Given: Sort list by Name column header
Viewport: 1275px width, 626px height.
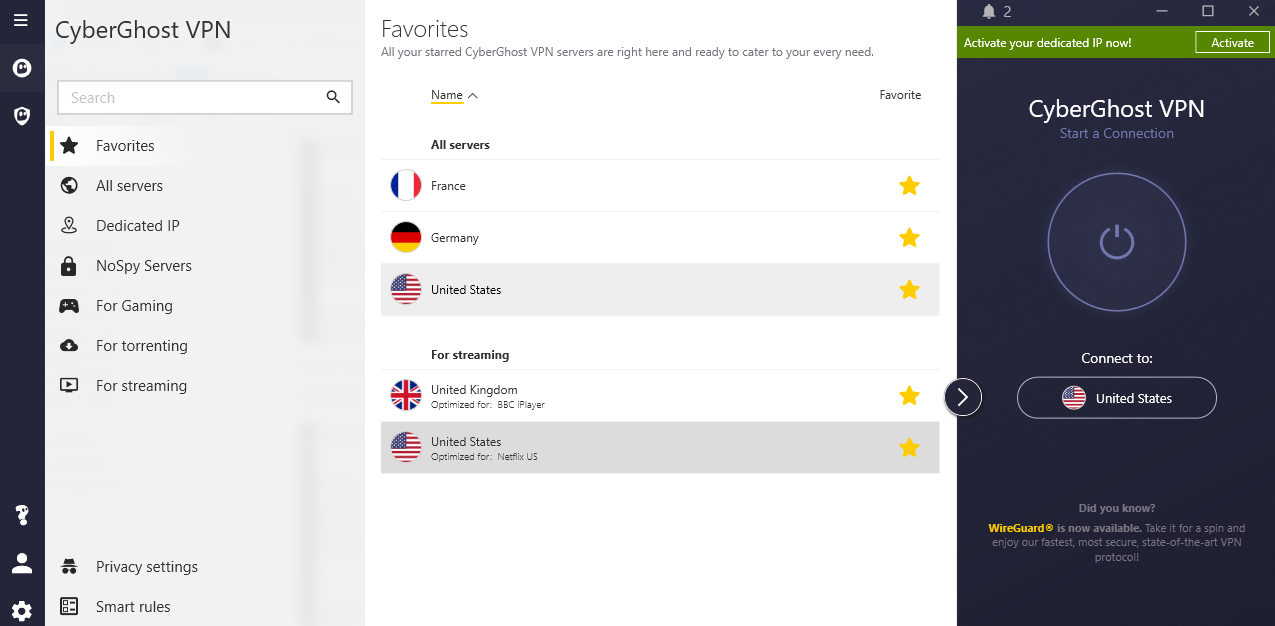Looking at the screenshot, I should [447, 96].
